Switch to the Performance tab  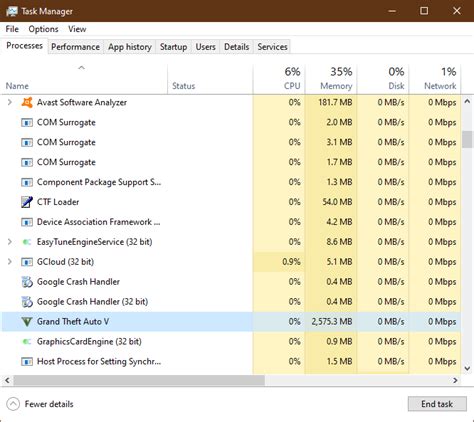click(x=75, y=47)
